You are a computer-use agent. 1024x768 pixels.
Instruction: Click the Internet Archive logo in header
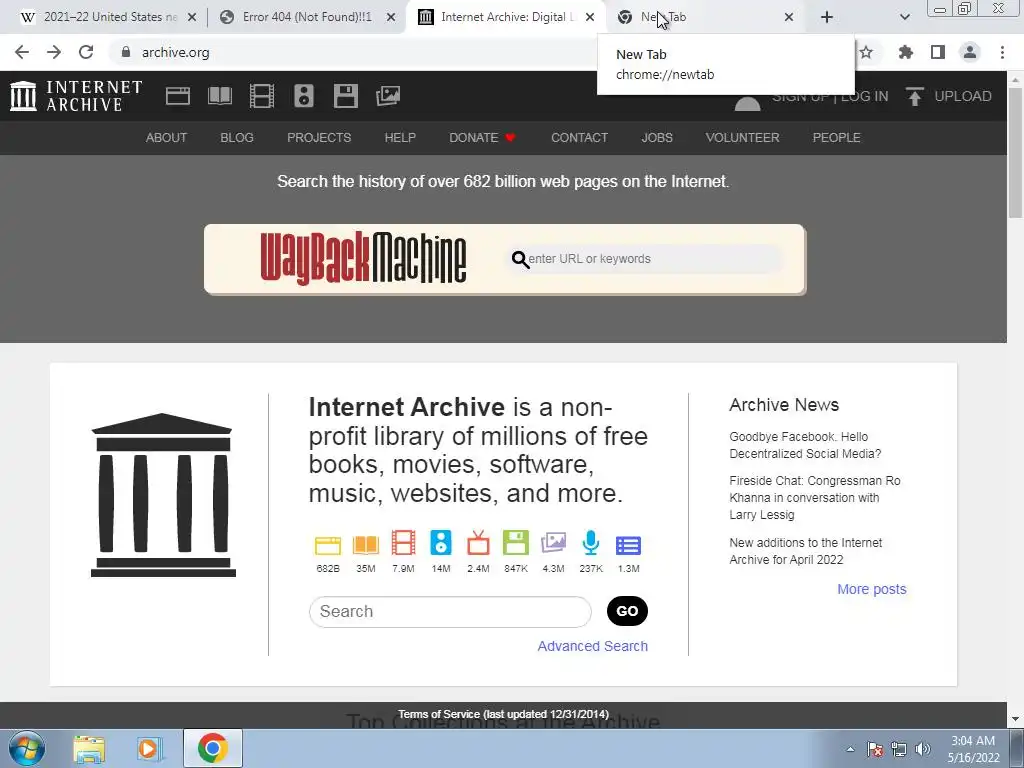coord(76,96)
